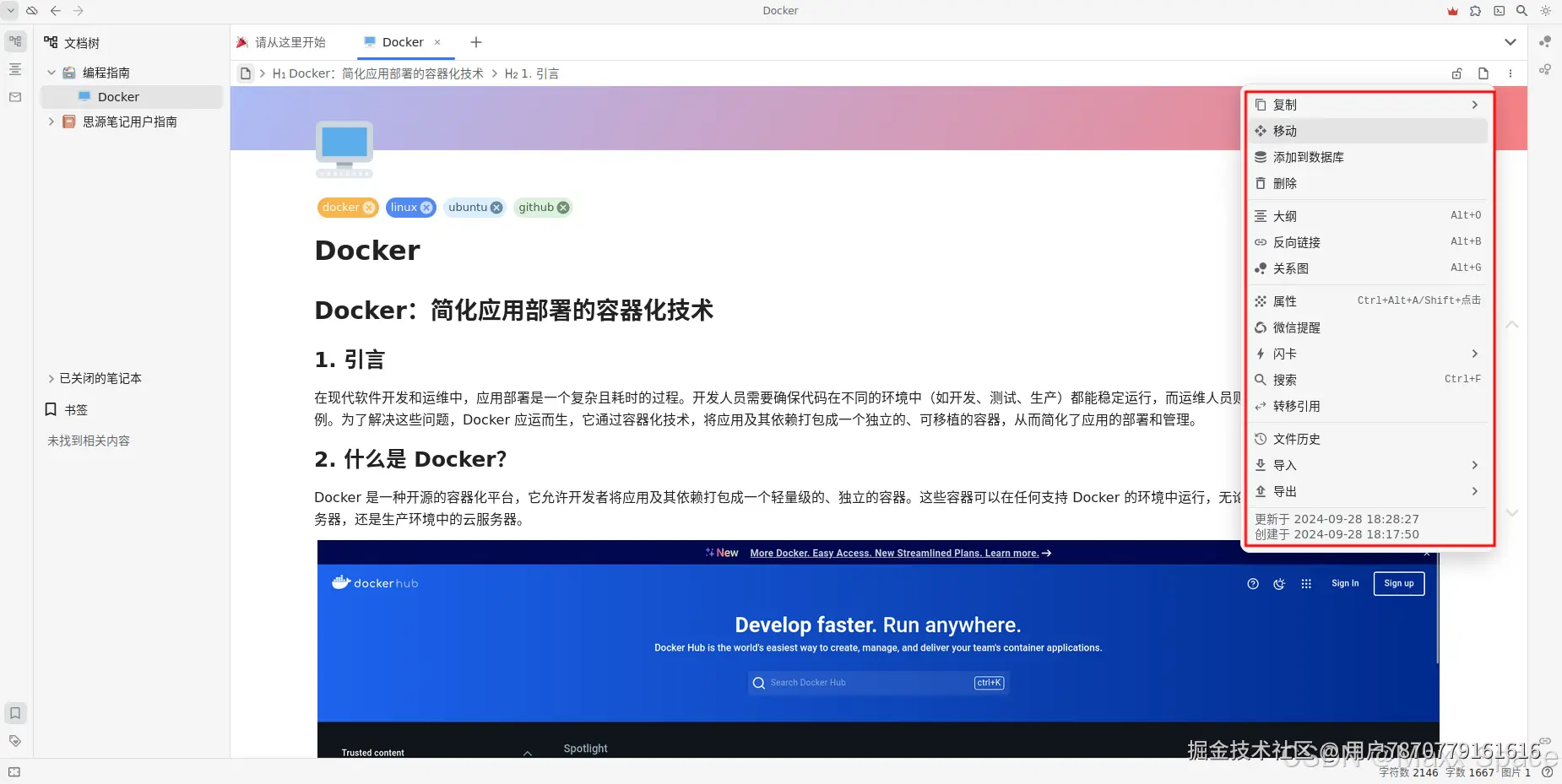Remove the ubuntu tag
The image size is (1562, 784).
click(x=496, y=208)
